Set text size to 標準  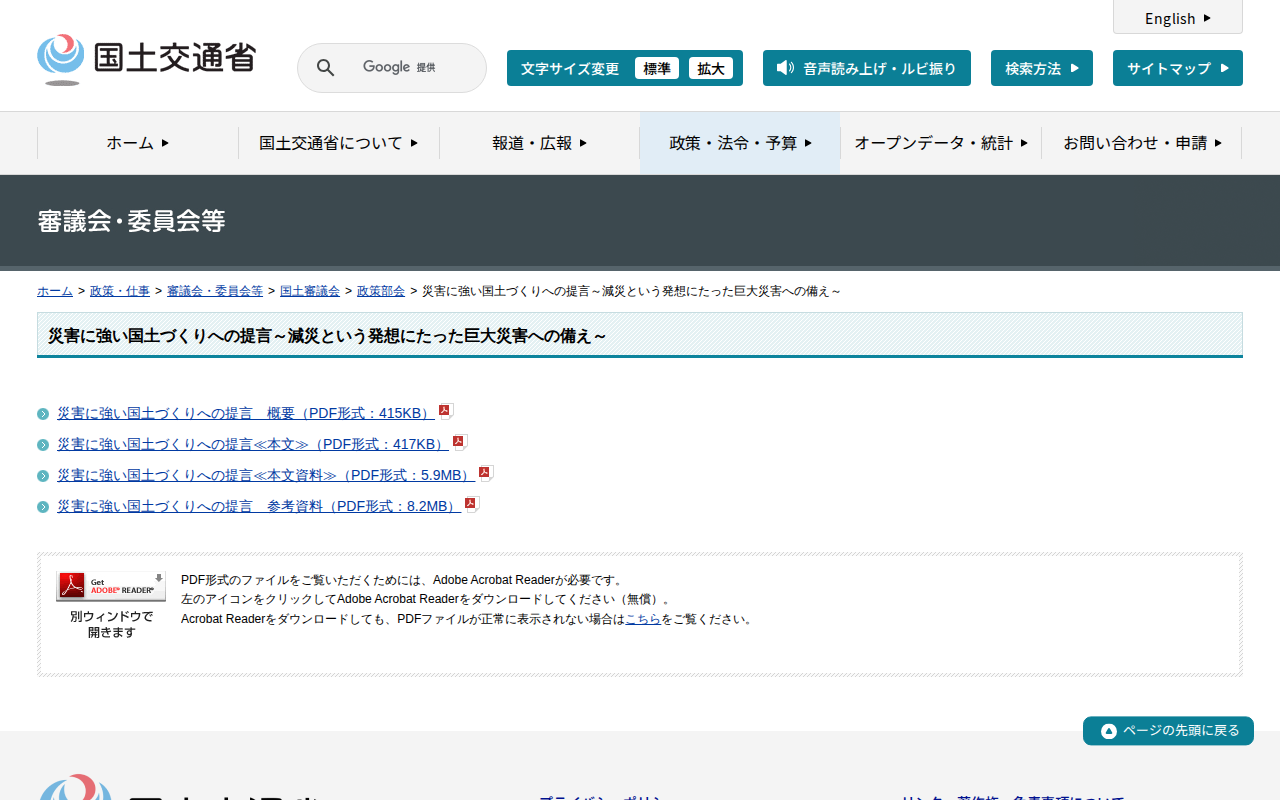point(657,68)
